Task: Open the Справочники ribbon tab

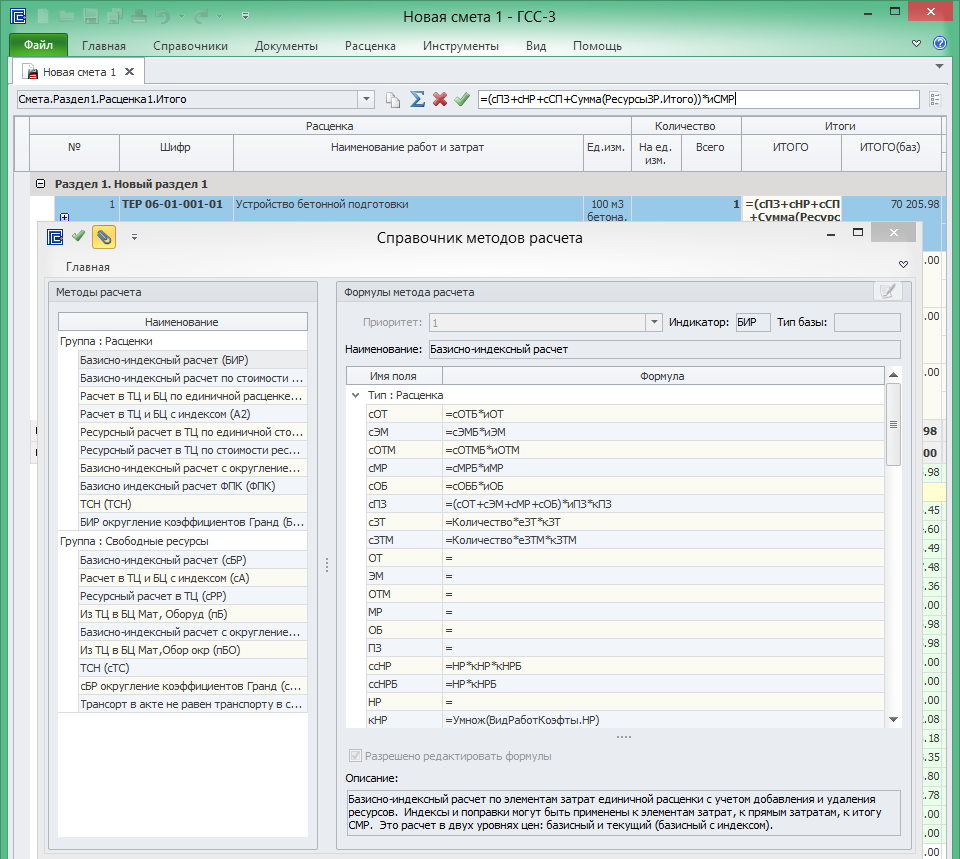Action: pyautogui.click(x=190, y=46)
